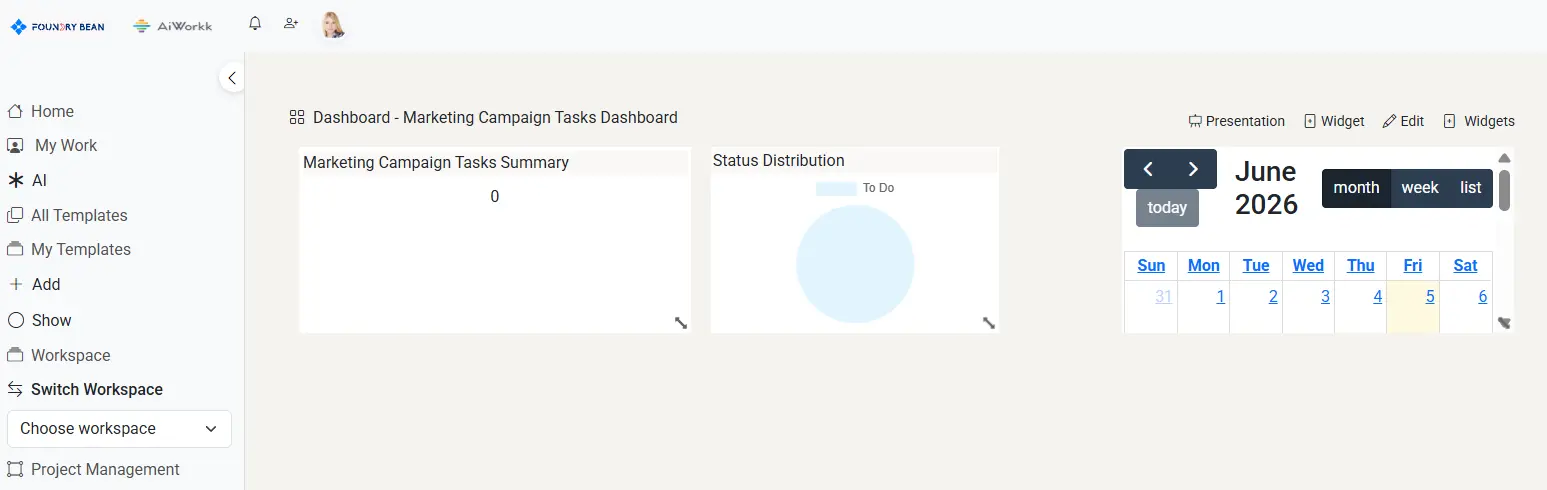Screen dimensions: 1547x490
Task: Click the add user icon
Action: tap(291, 23)
